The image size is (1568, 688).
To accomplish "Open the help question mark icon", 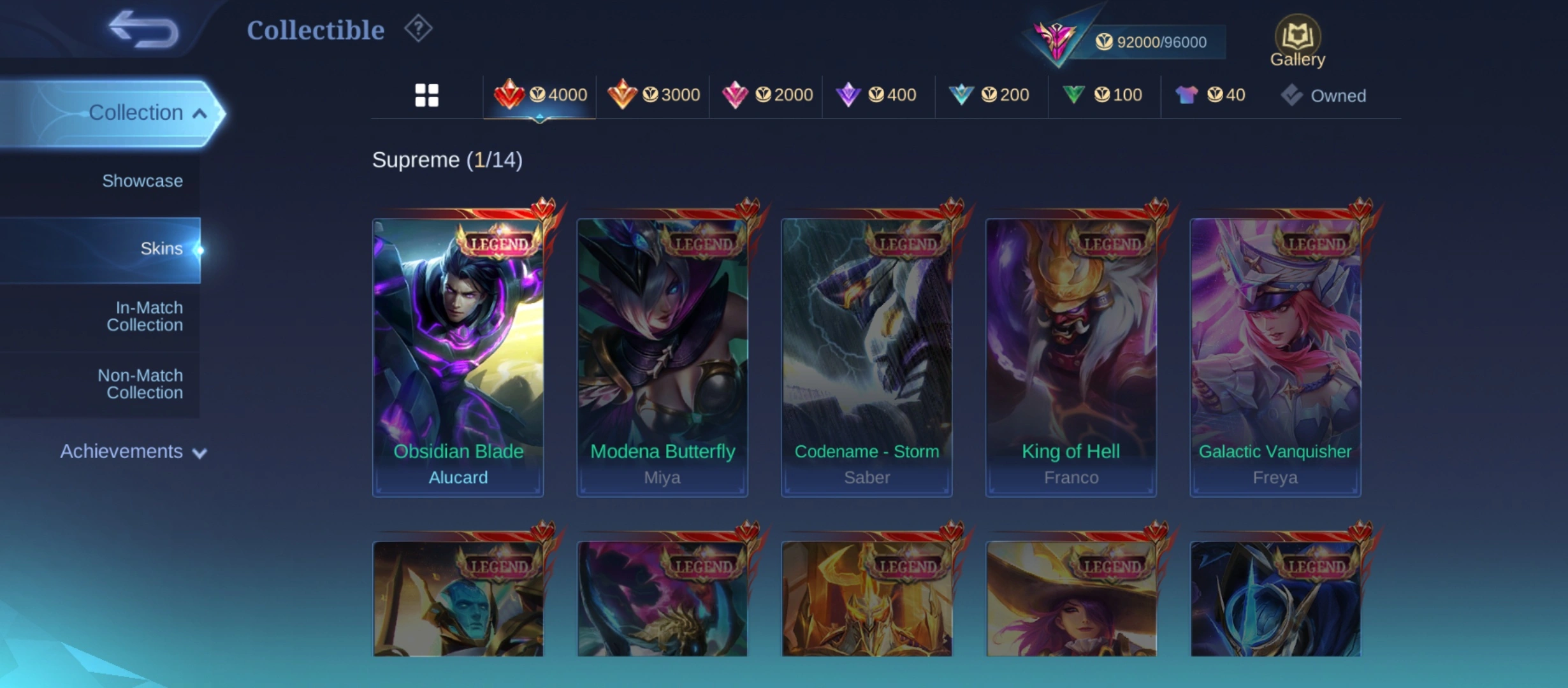I will 418,29.
